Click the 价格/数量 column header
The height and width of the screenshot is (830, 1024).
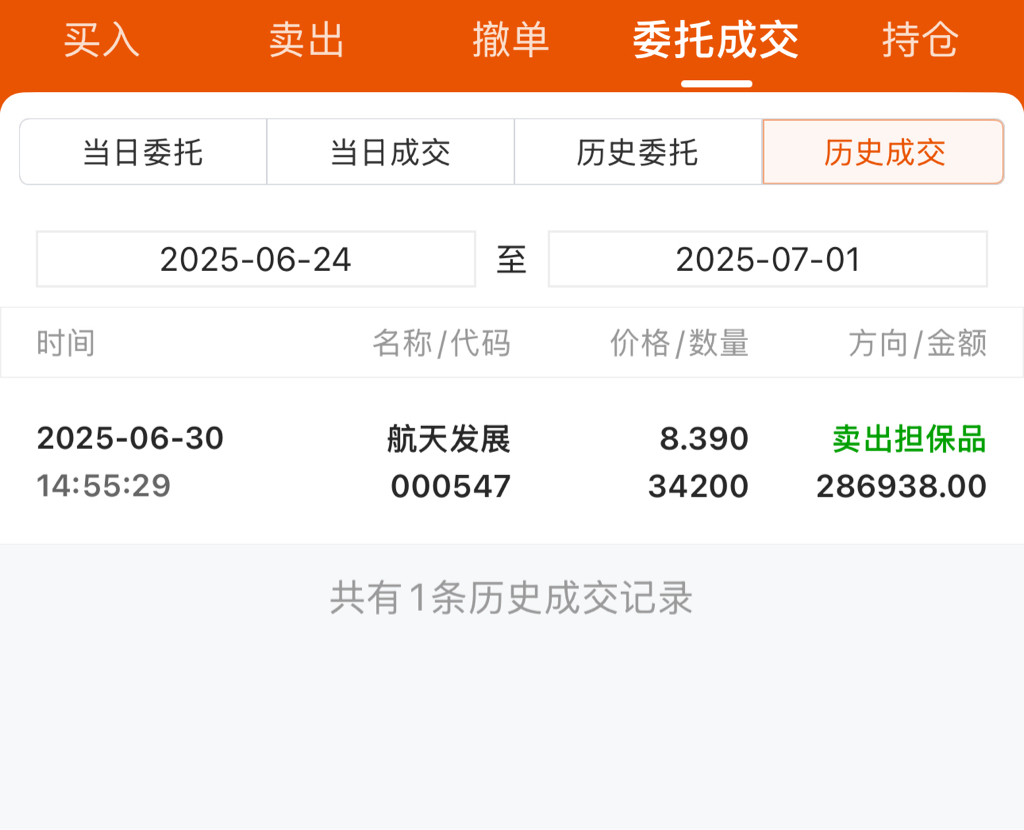(679, 343)
